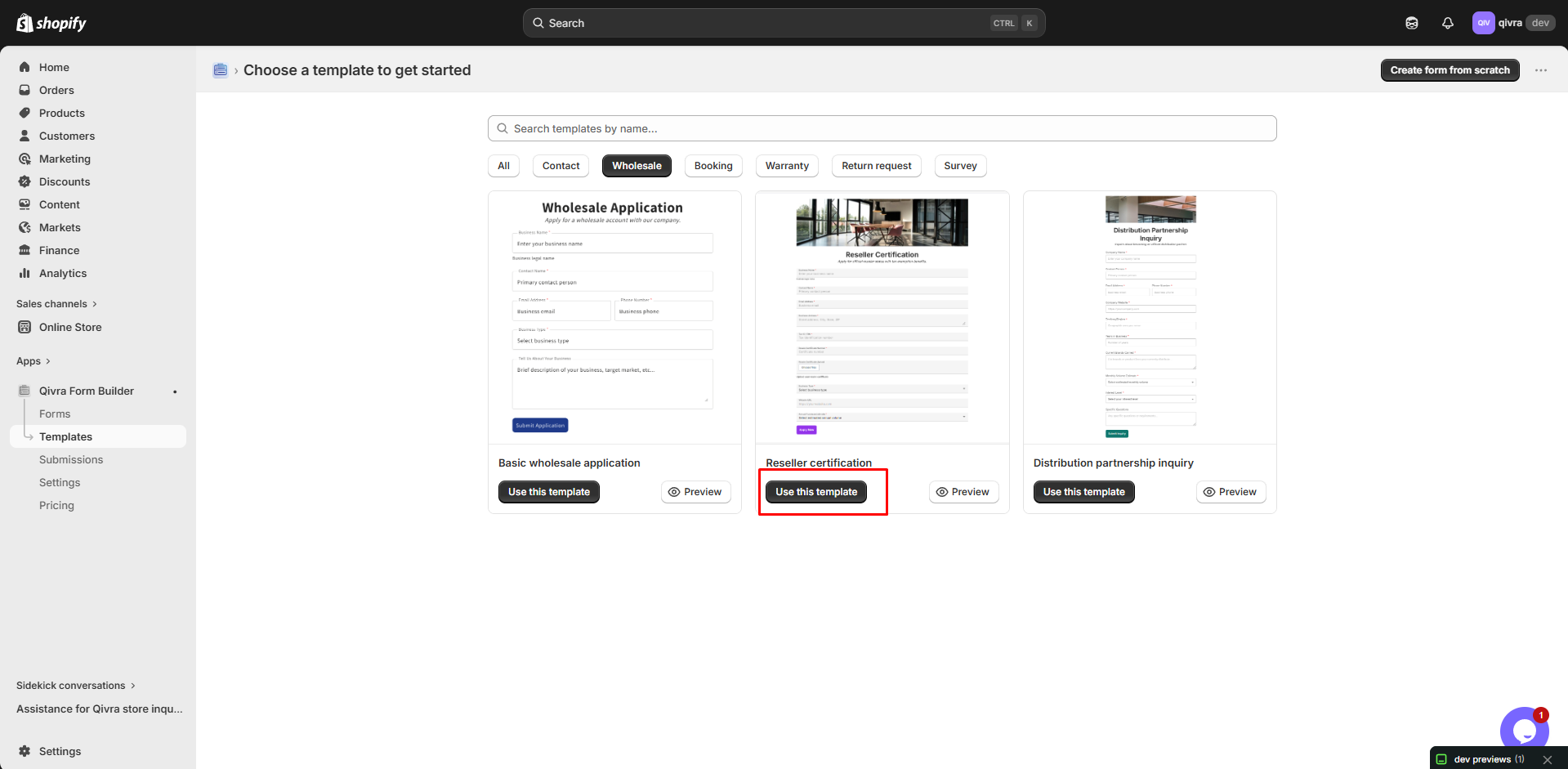Screen dimensions: 1568x769
Task: Open the chat support bubble
Action: (1524, 731)
